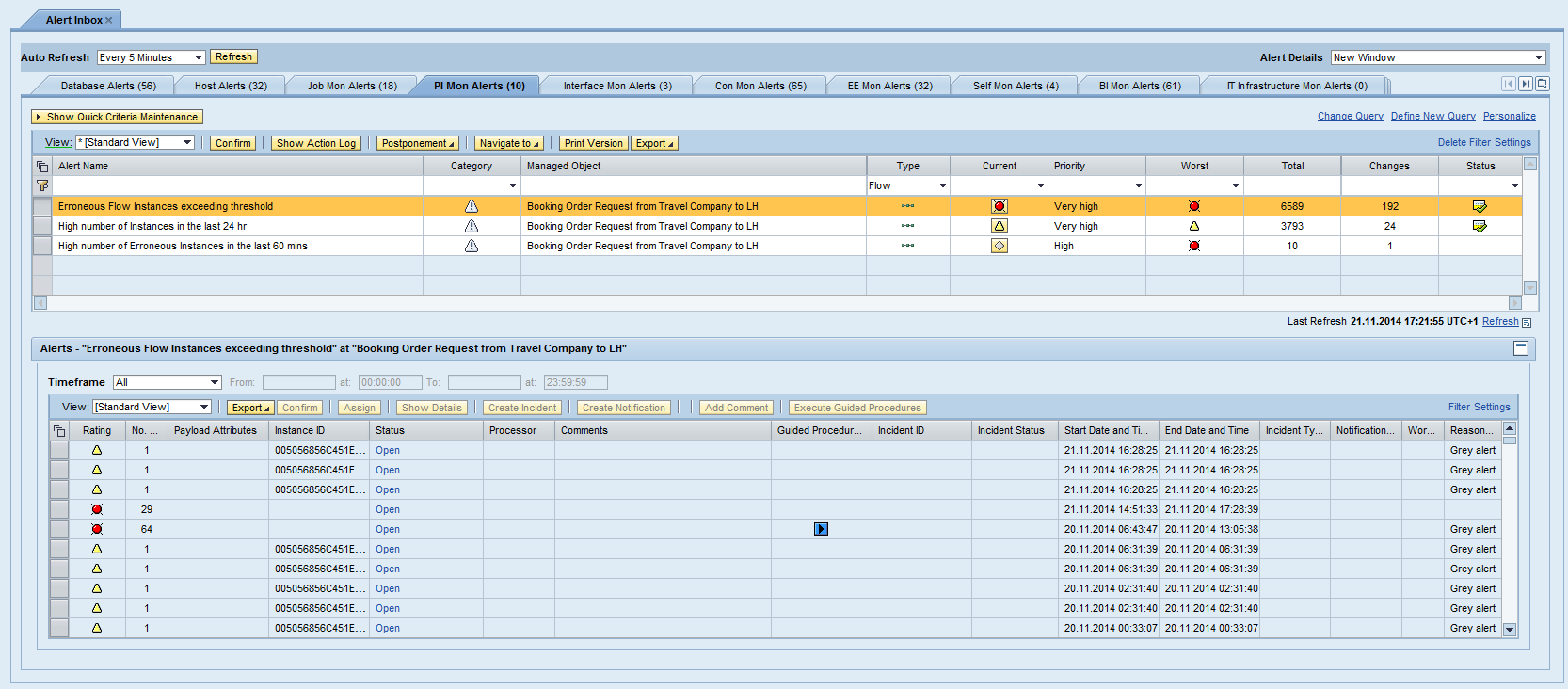Click Export button in lower toolbar
Screen dimensions: 1568x689
pos(250,408)
